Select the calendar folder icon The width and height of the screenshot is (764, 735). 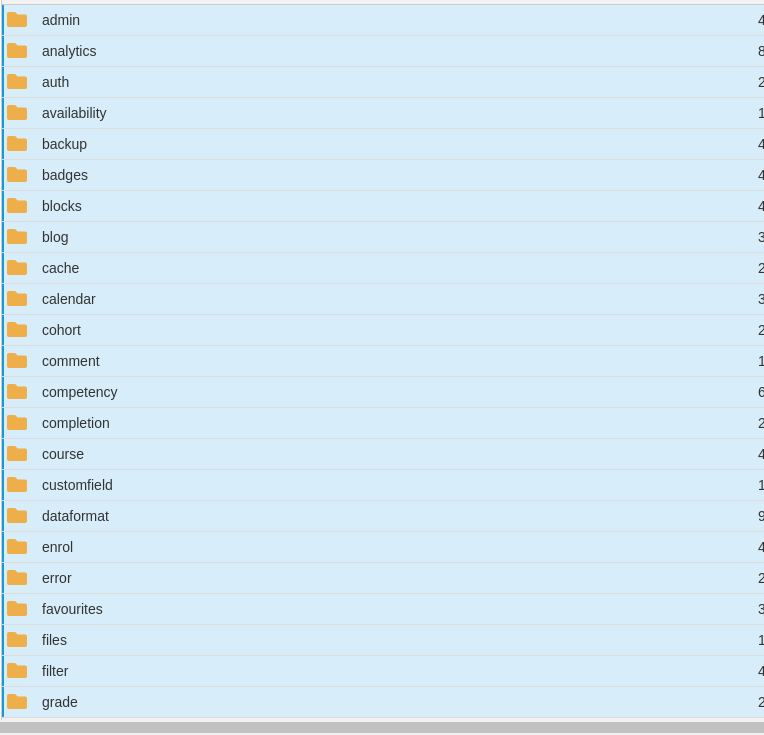pyautogui.click(x=17, y=299)
